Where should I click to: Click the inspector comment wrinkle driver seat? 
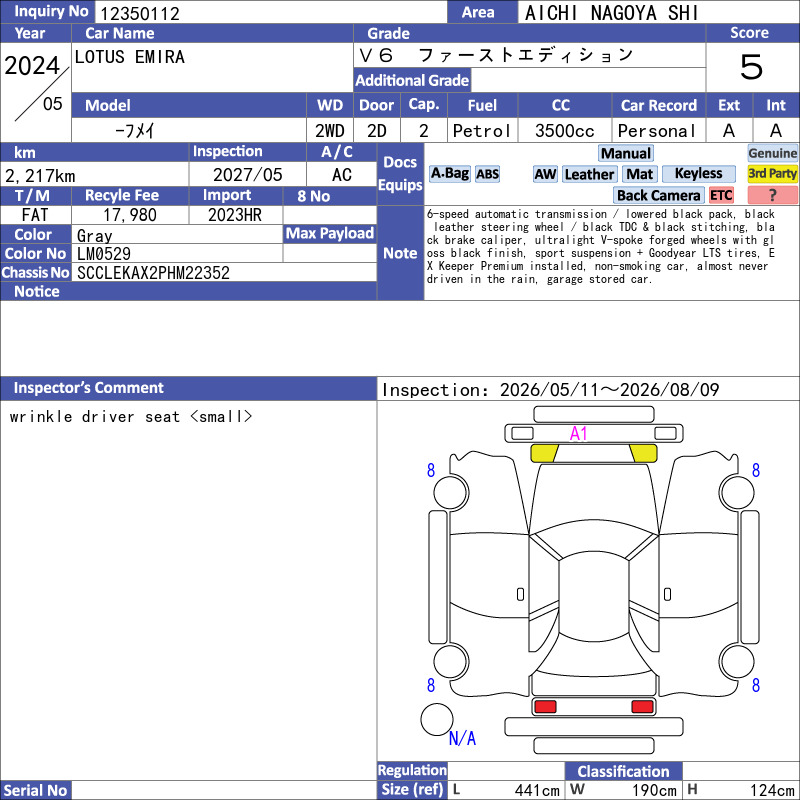point(131,417)
